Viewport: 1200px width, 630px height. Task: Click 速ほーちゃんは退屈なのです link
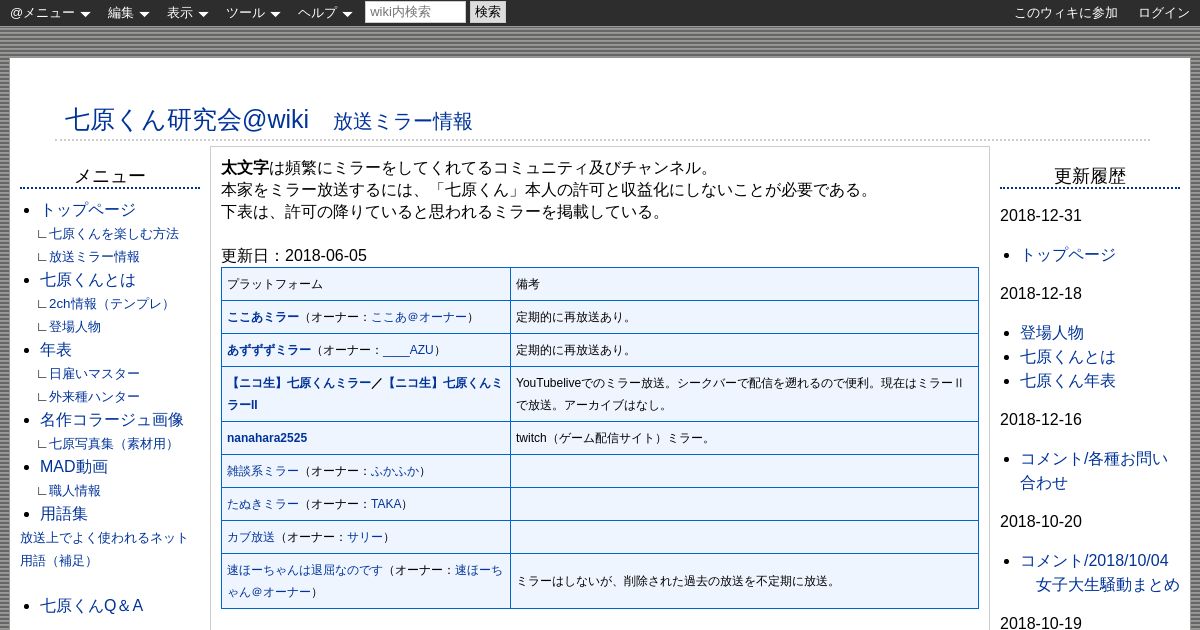(x=305, y=570)
